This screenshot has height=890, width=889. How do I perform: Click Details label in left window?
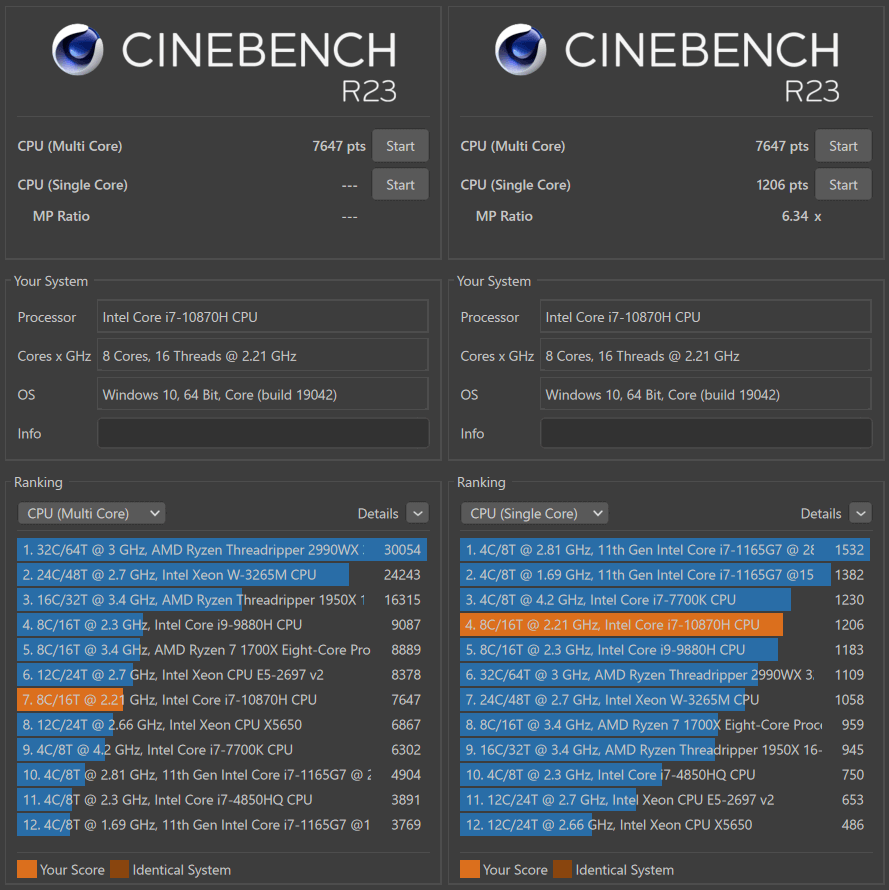click(x=378, y=513)
